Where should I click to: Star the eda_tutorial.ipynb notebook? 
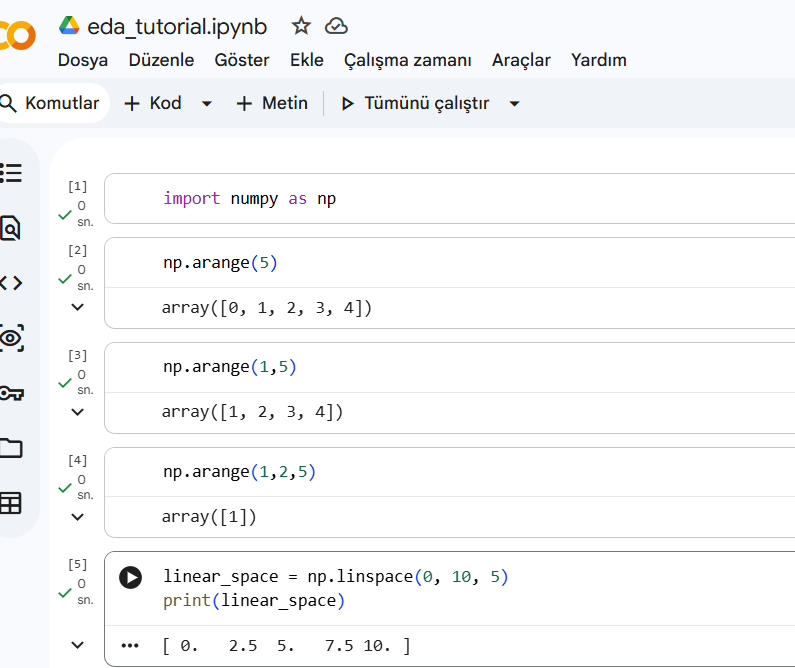point(301,25)
